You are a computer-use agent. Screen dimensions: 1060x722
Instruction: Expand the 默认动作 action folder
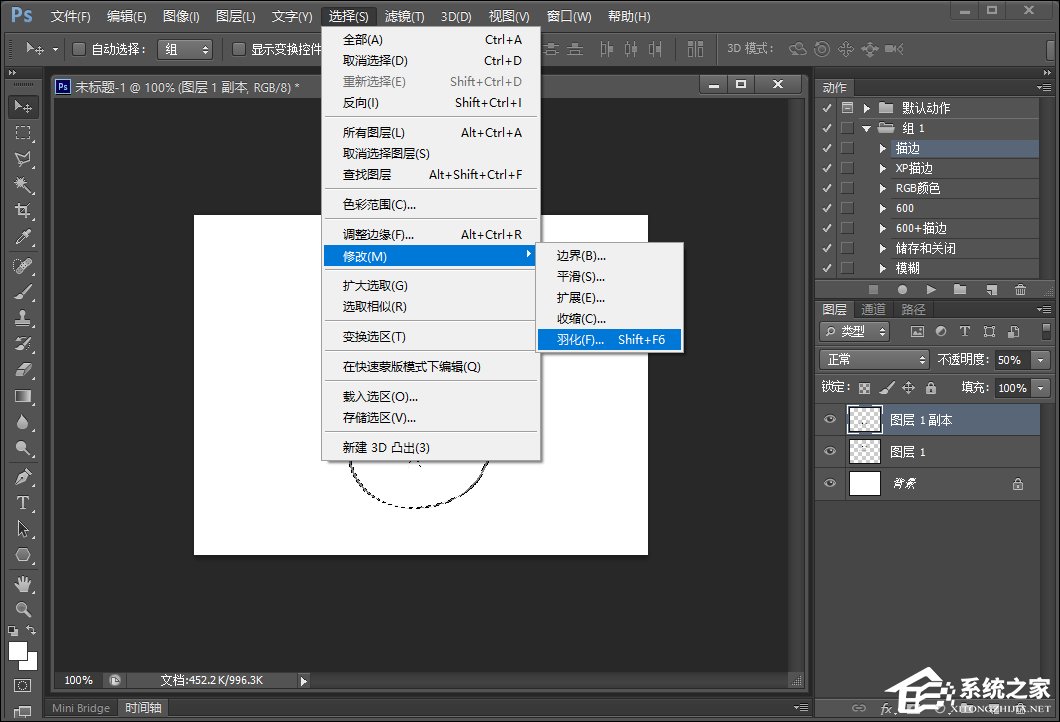pyautogui.click(x=867, y=108)
